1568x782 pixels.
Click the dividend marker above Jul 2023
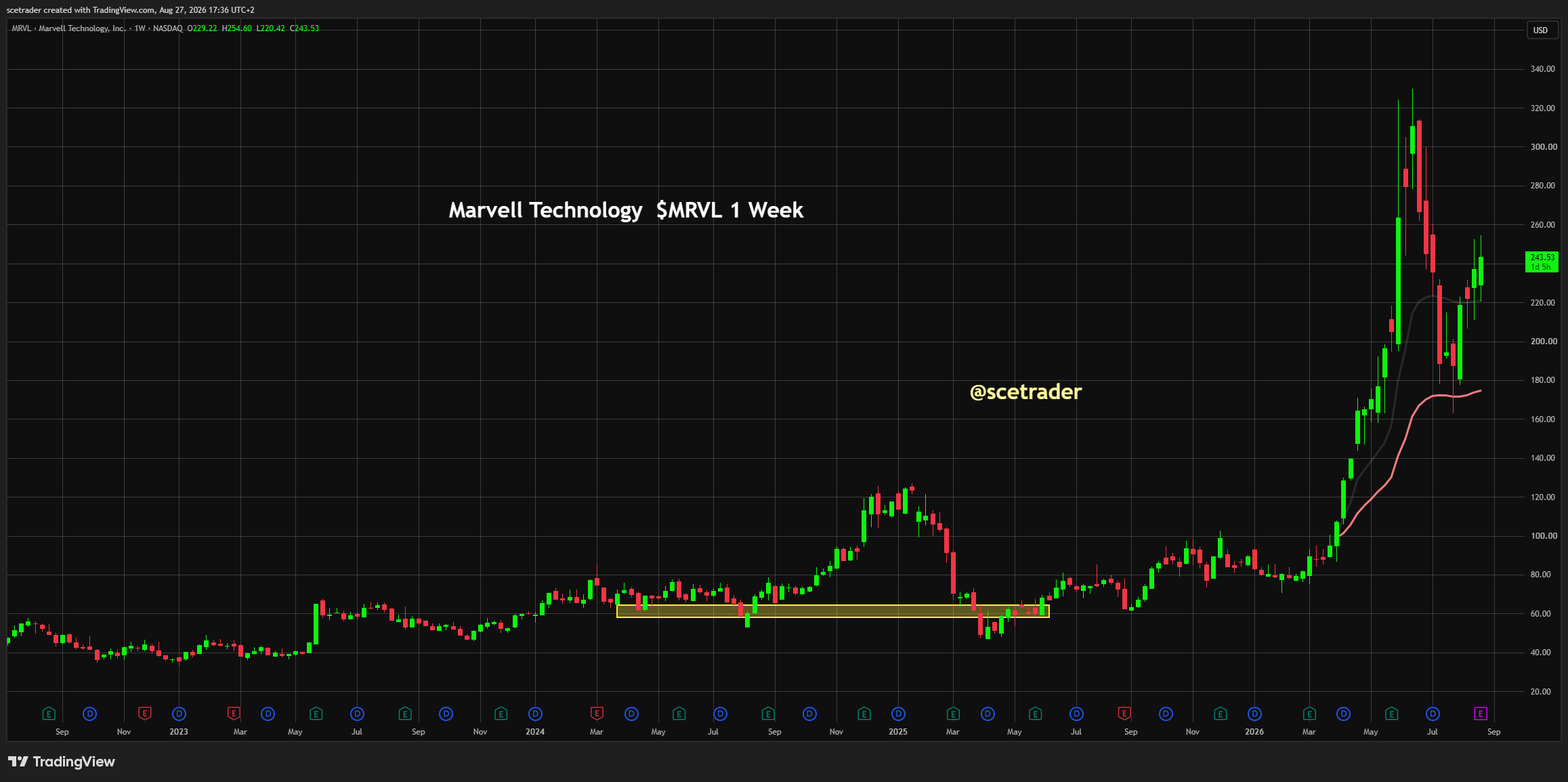click(357, 714)
